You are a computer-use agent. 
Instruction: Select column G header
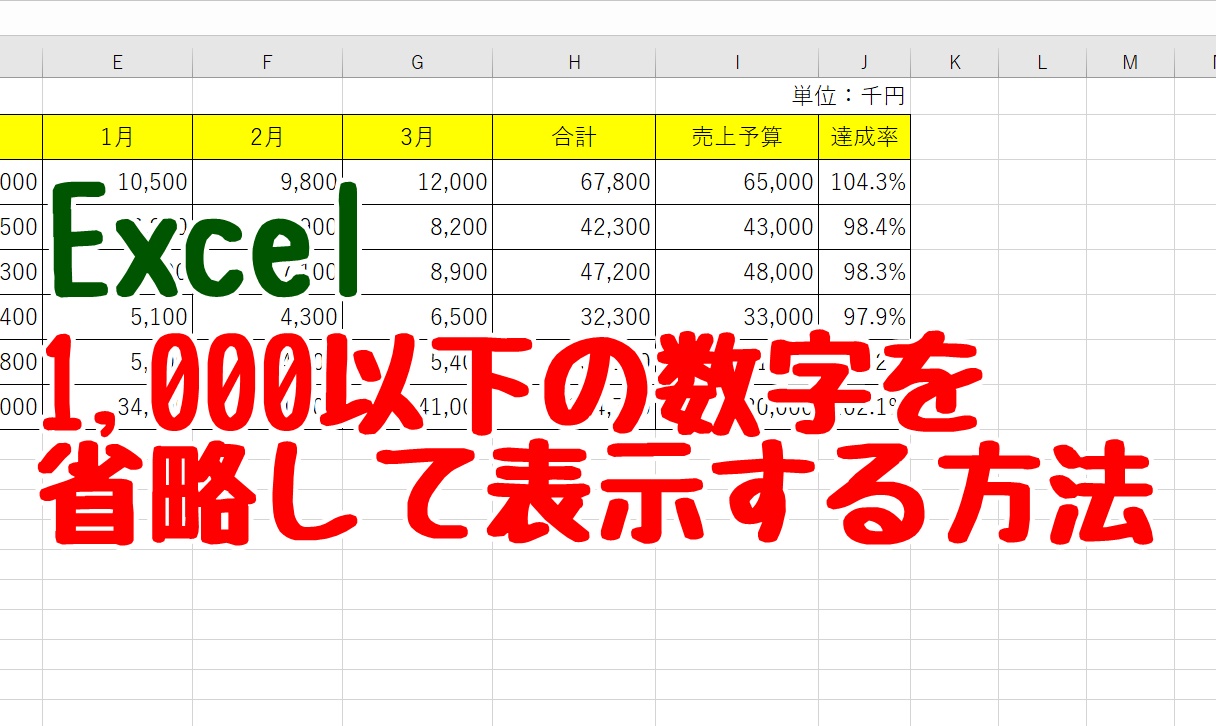[x=417, y=62]
